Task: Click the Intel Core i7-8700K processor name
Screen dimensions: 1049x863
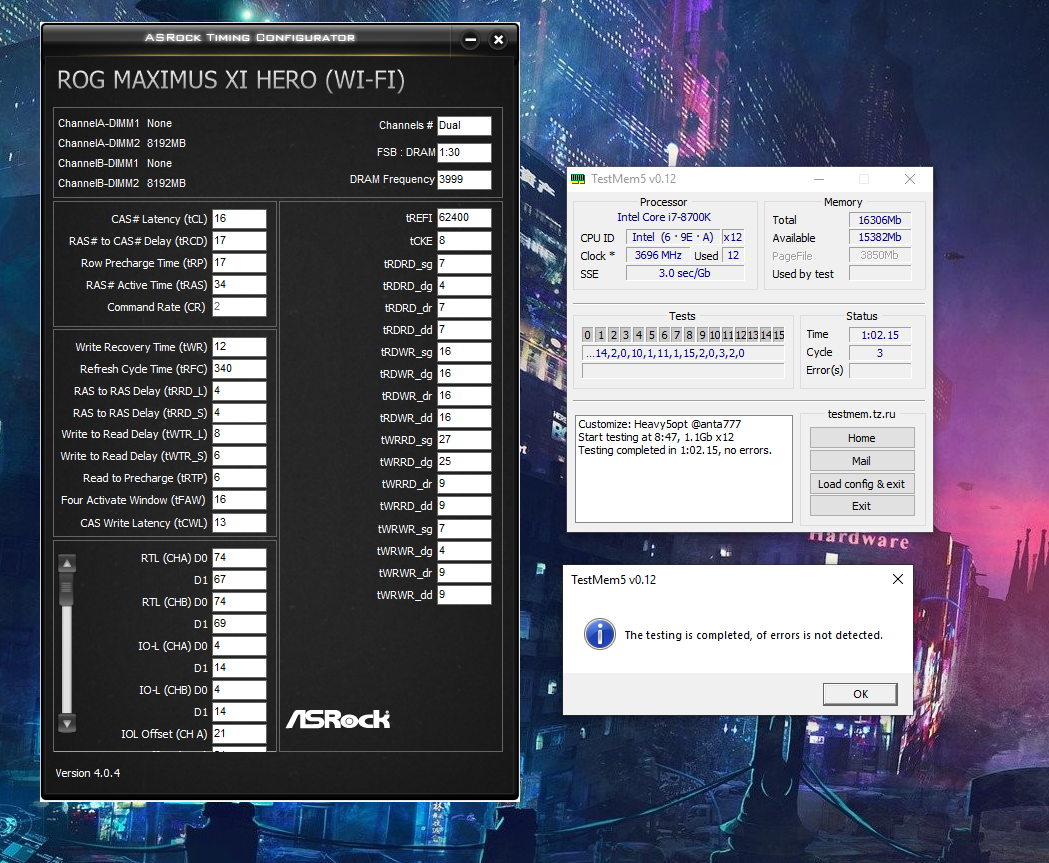Action: point(664,217)
